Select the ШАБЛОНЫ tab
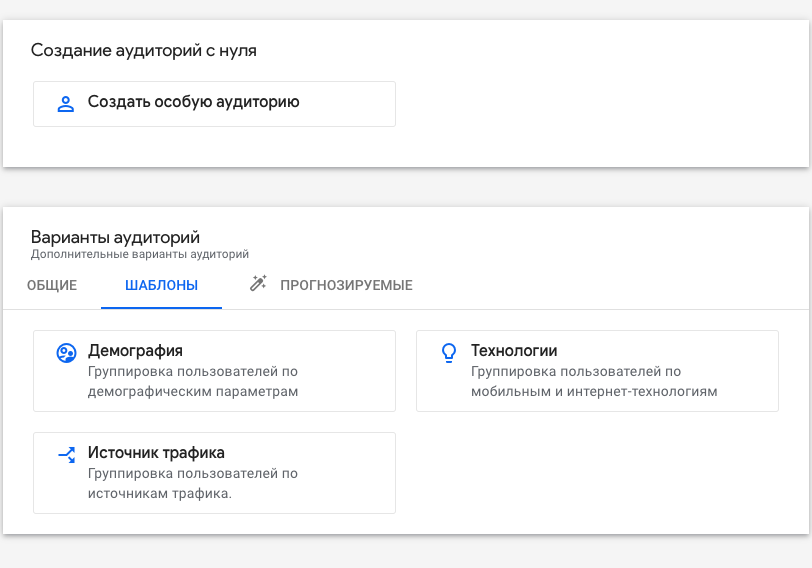Image resolution: width=812 pixels, height=568 pixels. [162, 285]
